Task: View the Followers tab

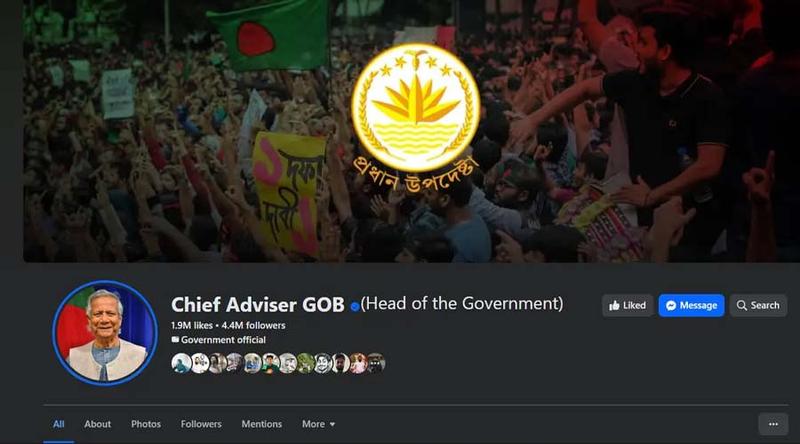Action: (x=201, y=424)
